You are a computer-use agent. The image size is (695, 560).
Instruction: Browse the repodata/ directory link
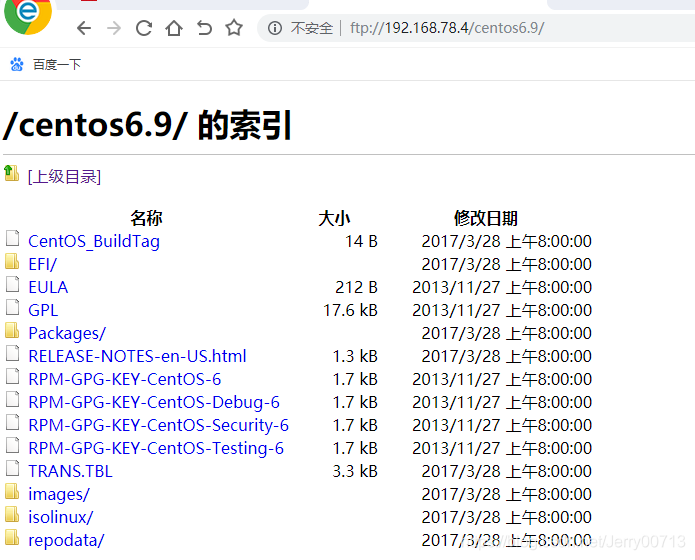[x=66, y=540]
